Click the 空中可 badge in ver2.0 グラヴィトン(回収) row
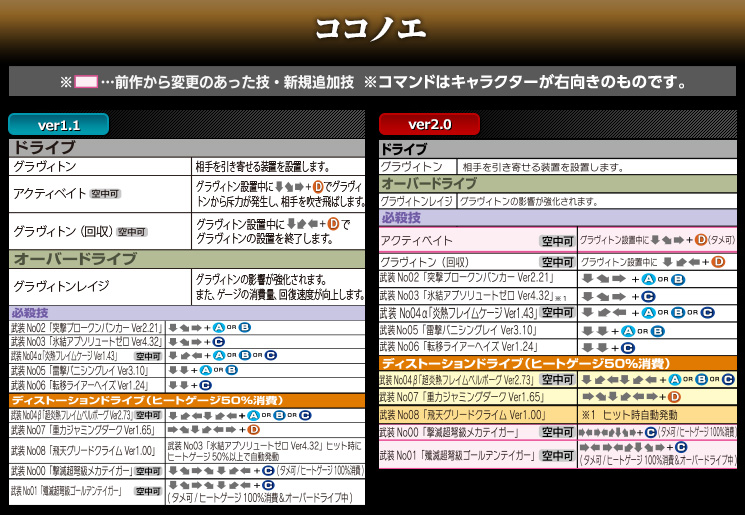Screen dimensions: 745x515 point(557,262)
